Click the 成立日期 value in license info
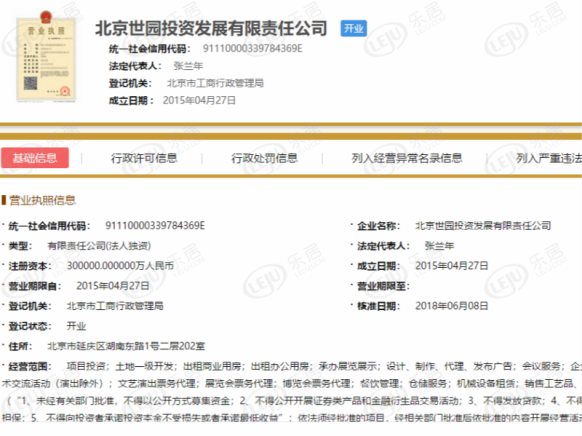 click(x=452, y=266)
